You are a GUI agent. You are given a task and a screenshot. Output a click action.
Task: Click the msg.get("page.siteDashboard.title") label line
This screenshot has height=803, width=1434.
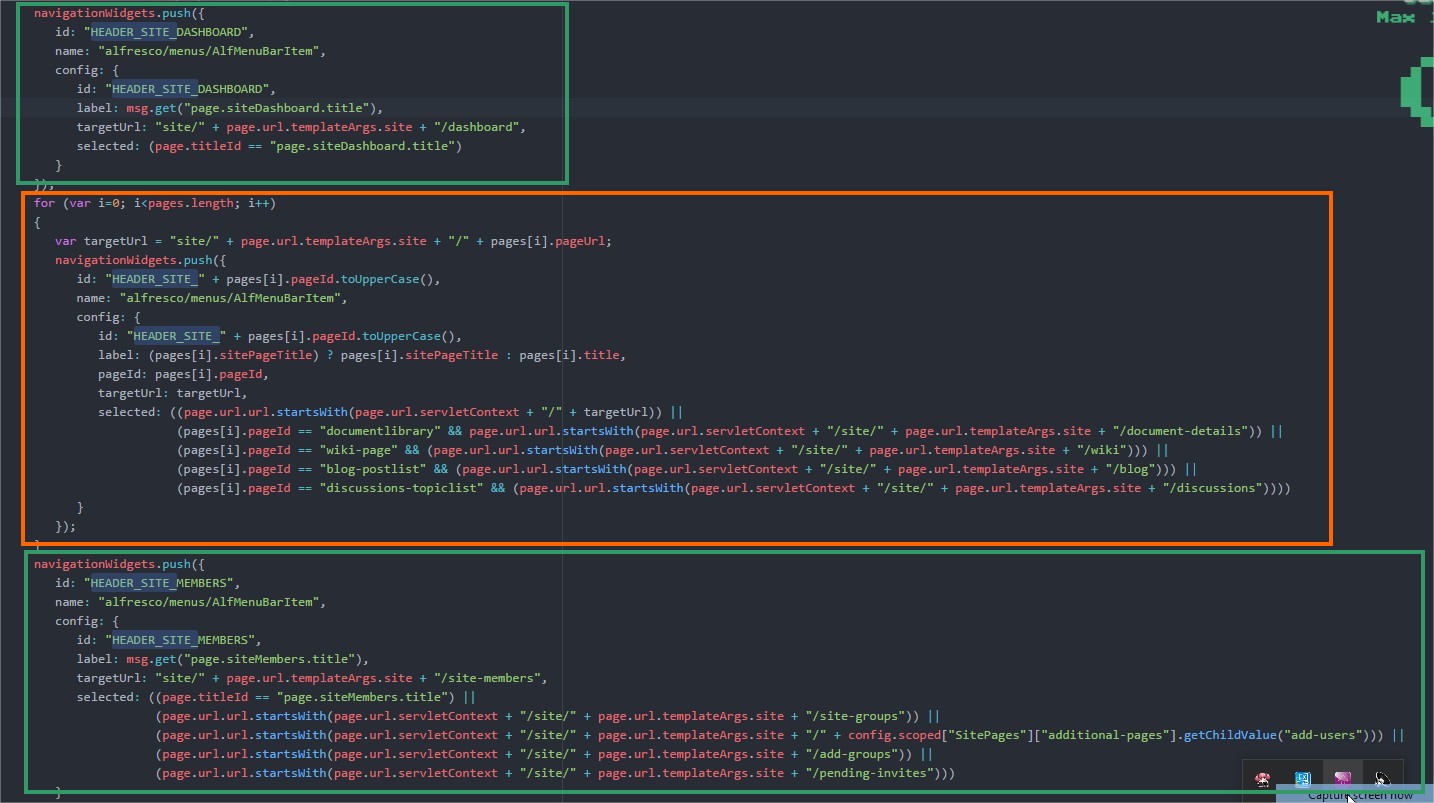click(230, 108)
